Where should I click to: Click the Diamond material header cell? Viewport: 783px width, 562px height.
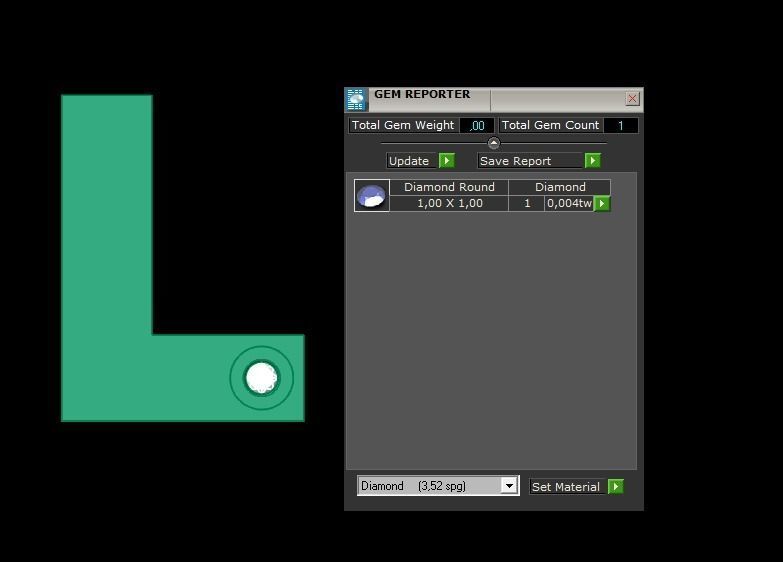click(x=560, y=187)
